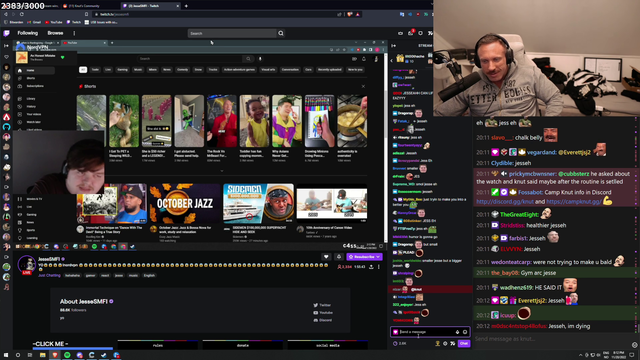The height and width of the screenshot is (360, 640).
Task: Open the discord.gg/knut link in chat
Action: (x=505, y=202)
